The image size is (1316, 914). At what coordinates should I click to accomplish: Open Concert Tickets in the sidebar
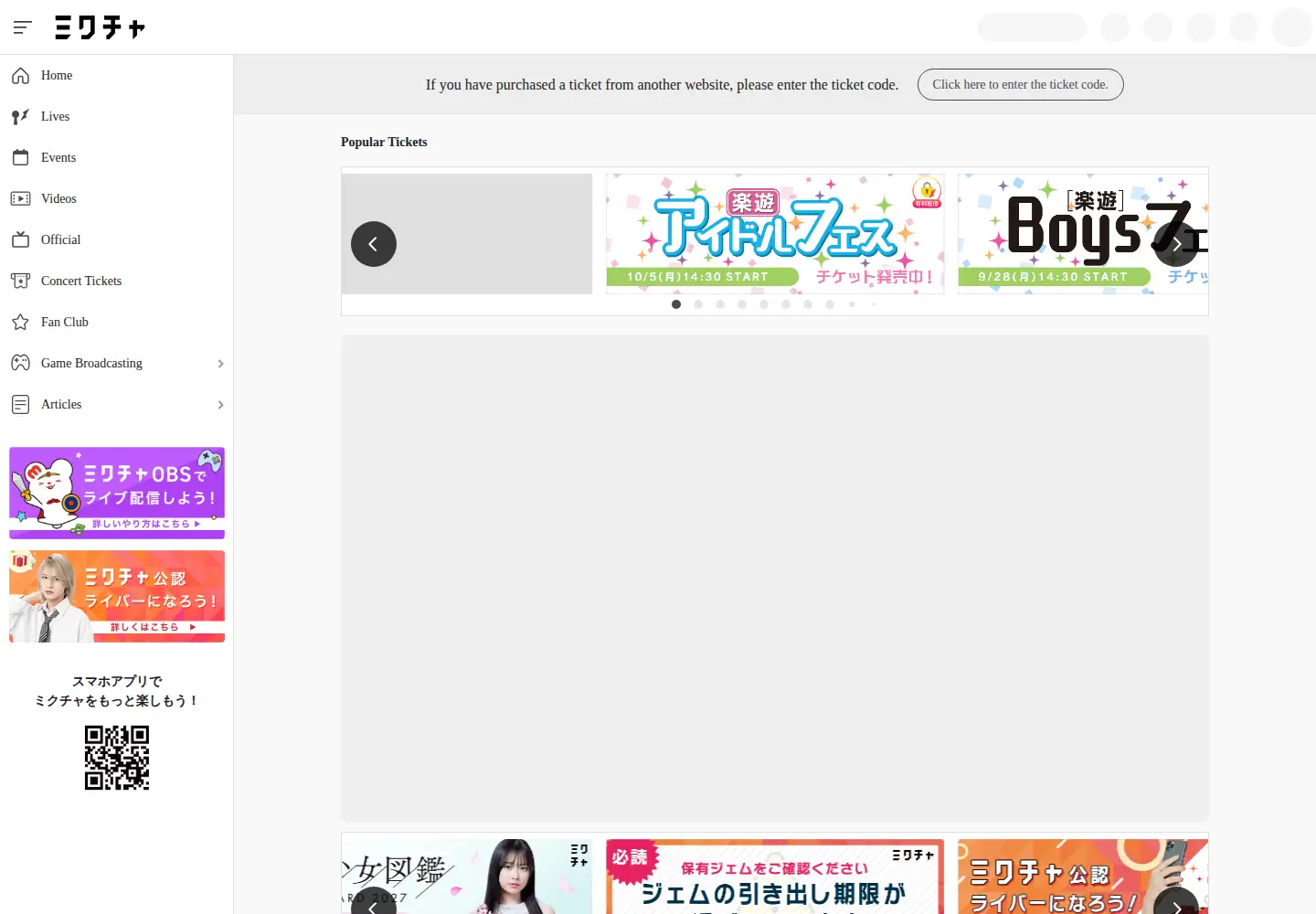117,282
